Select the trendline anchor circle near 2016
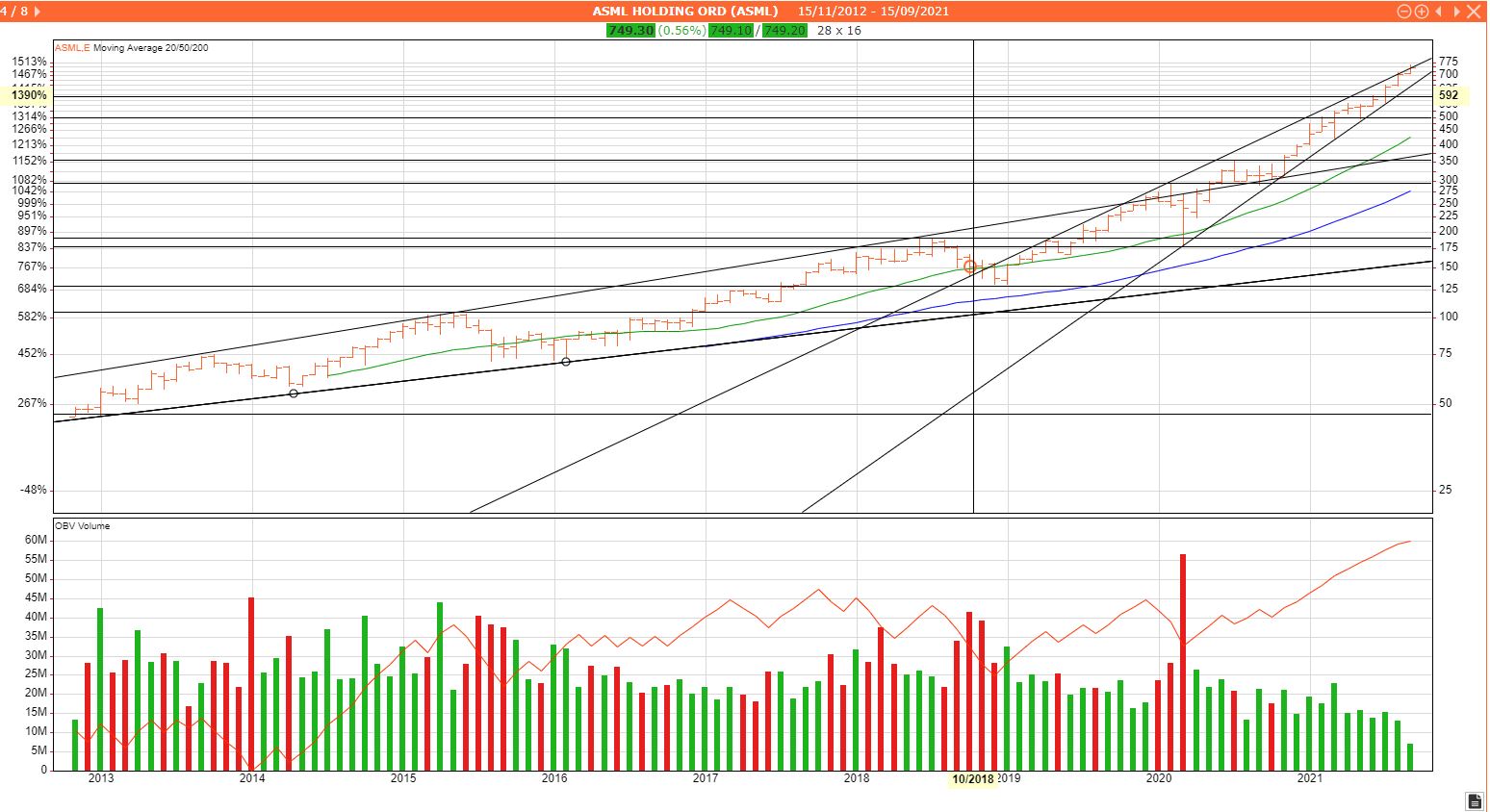 [566, 362]
